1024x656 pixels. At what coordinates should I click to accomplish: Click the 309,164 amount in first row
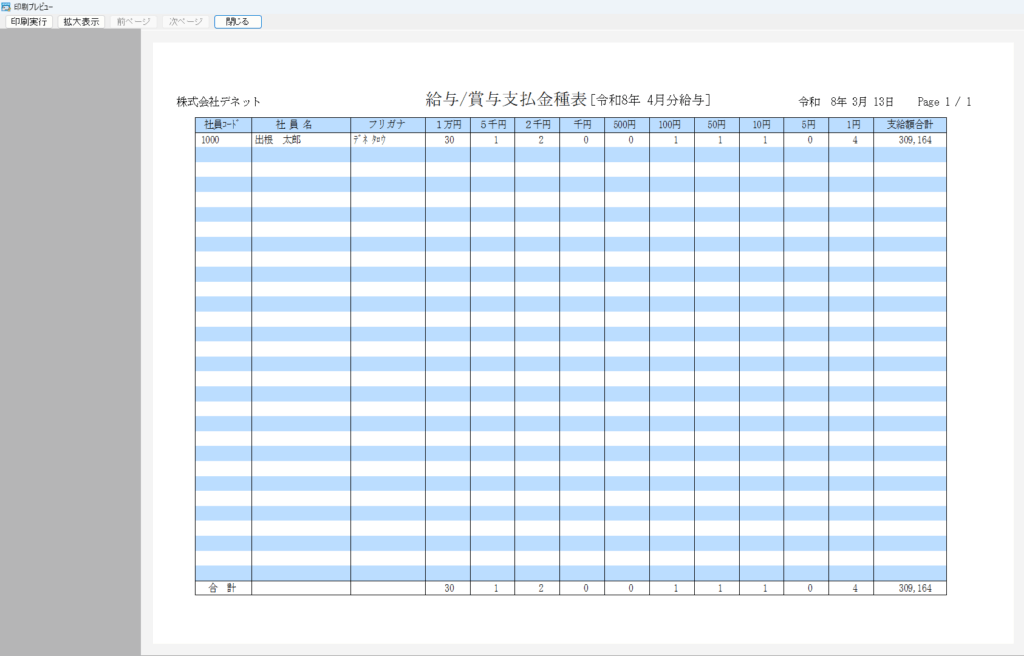915,140
